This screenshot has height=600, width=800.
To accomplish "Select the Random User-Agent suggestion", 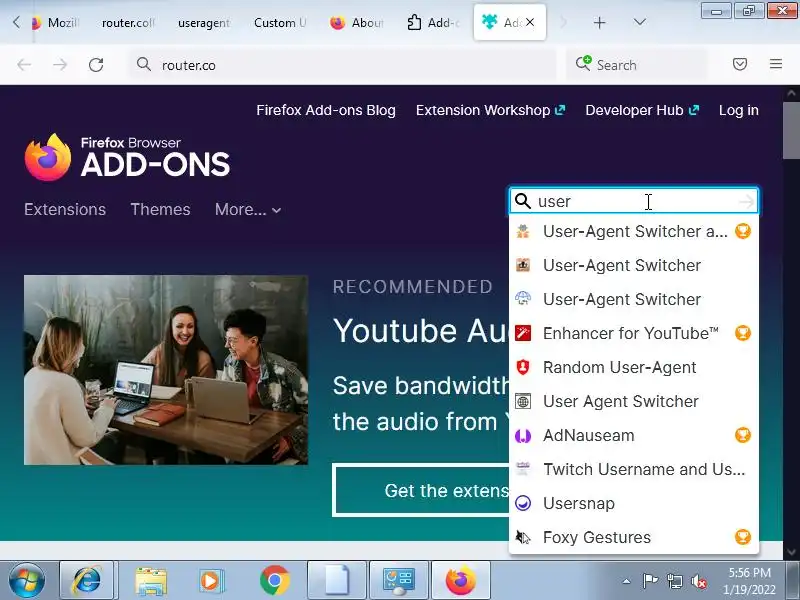I will pyautogui.click(x=634, y=367).
